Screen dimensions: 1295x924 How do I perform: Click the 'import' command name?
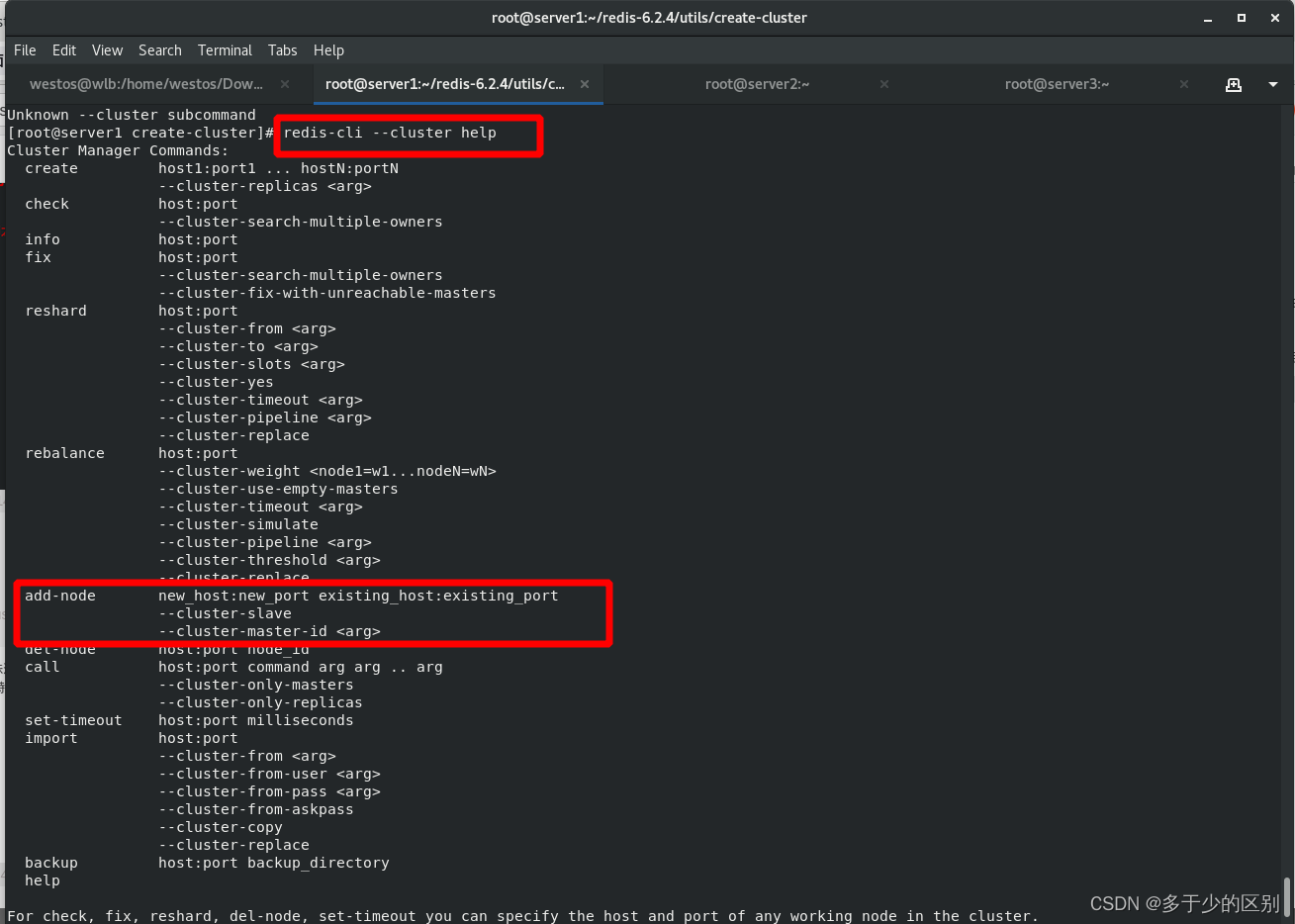click(51, 738)
